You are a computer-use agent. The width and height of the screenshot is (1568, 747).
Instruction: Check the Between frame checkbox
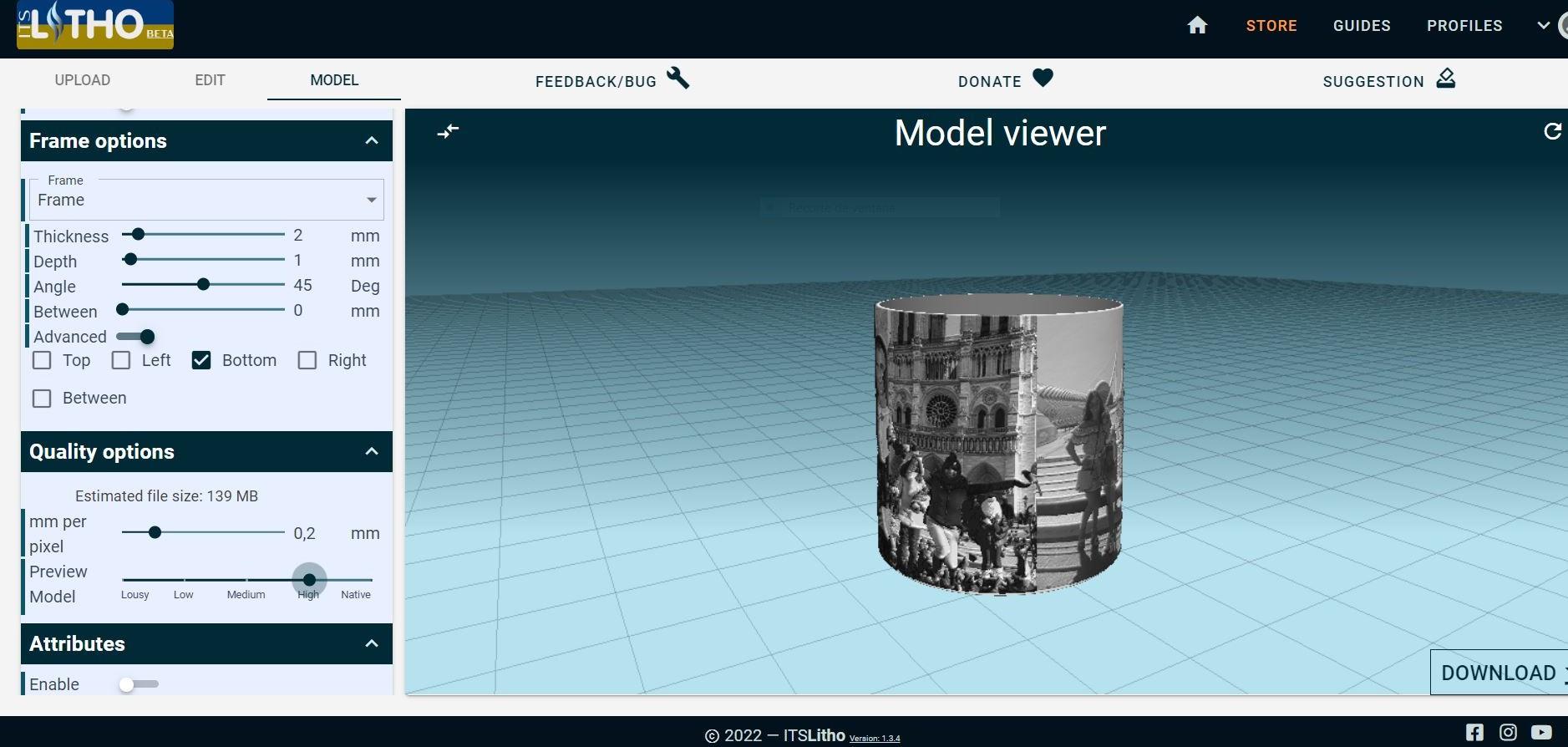click(x=42, y=399)
